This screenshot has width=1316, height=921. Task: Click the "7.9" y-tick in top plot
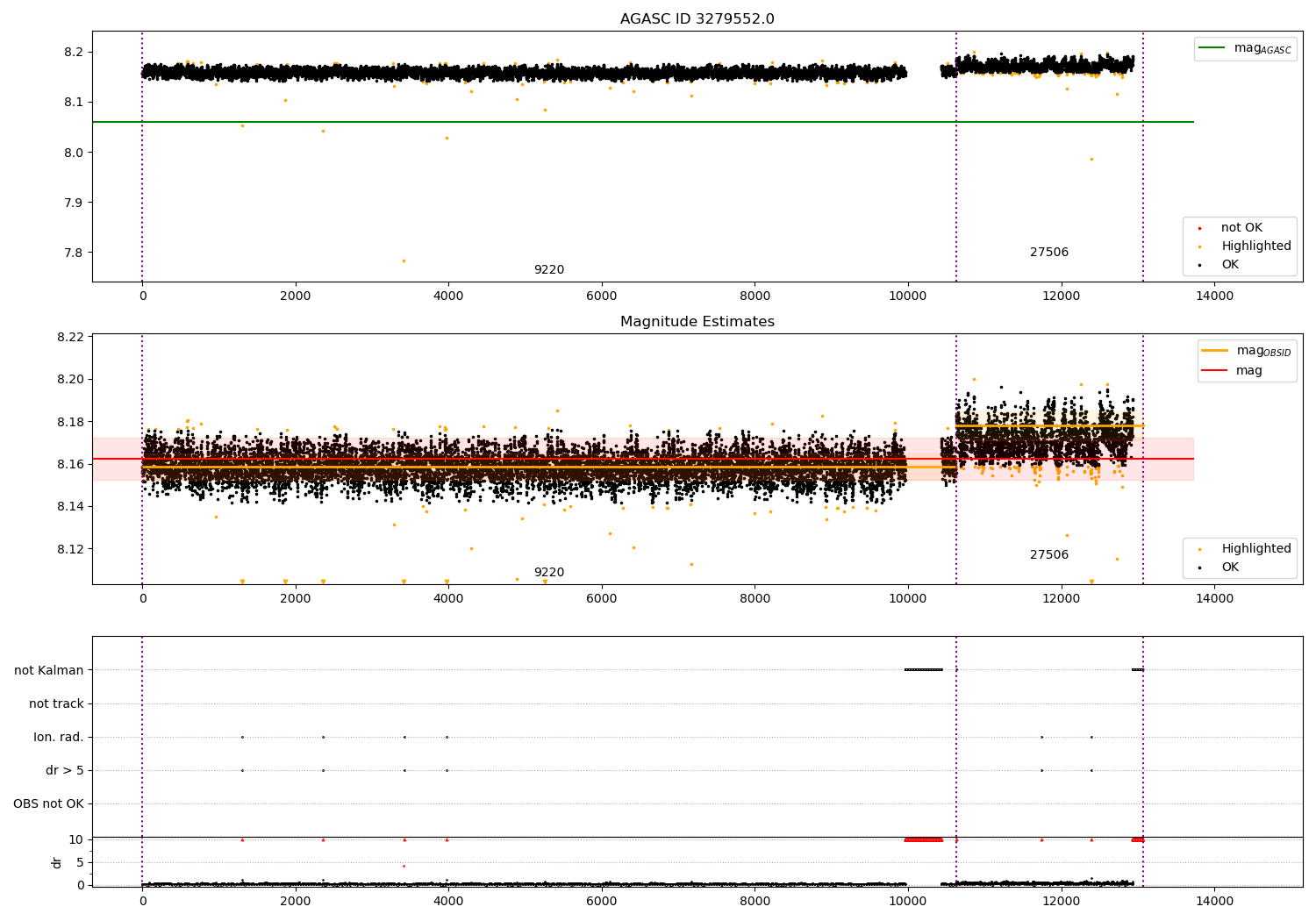pos(74,203)
